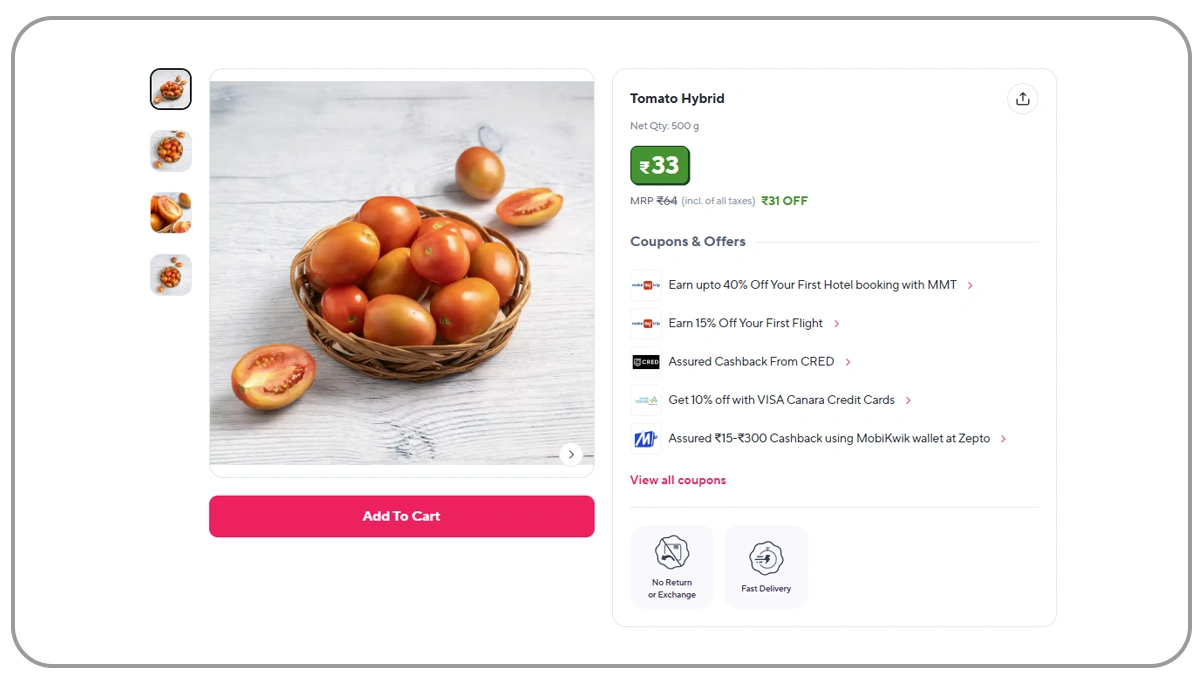Click the MobiKwik wallet logo icon
Screen dimensions: 1202x684
point(646,439)
